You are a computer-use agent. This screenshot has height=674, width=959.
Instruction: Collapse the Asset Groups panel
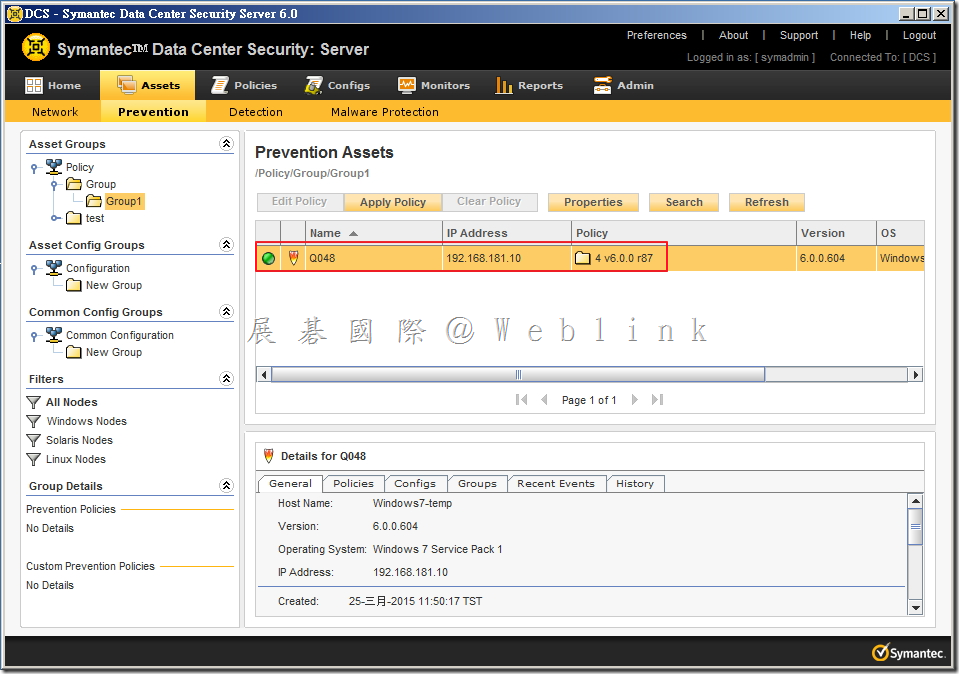point(226,144)
